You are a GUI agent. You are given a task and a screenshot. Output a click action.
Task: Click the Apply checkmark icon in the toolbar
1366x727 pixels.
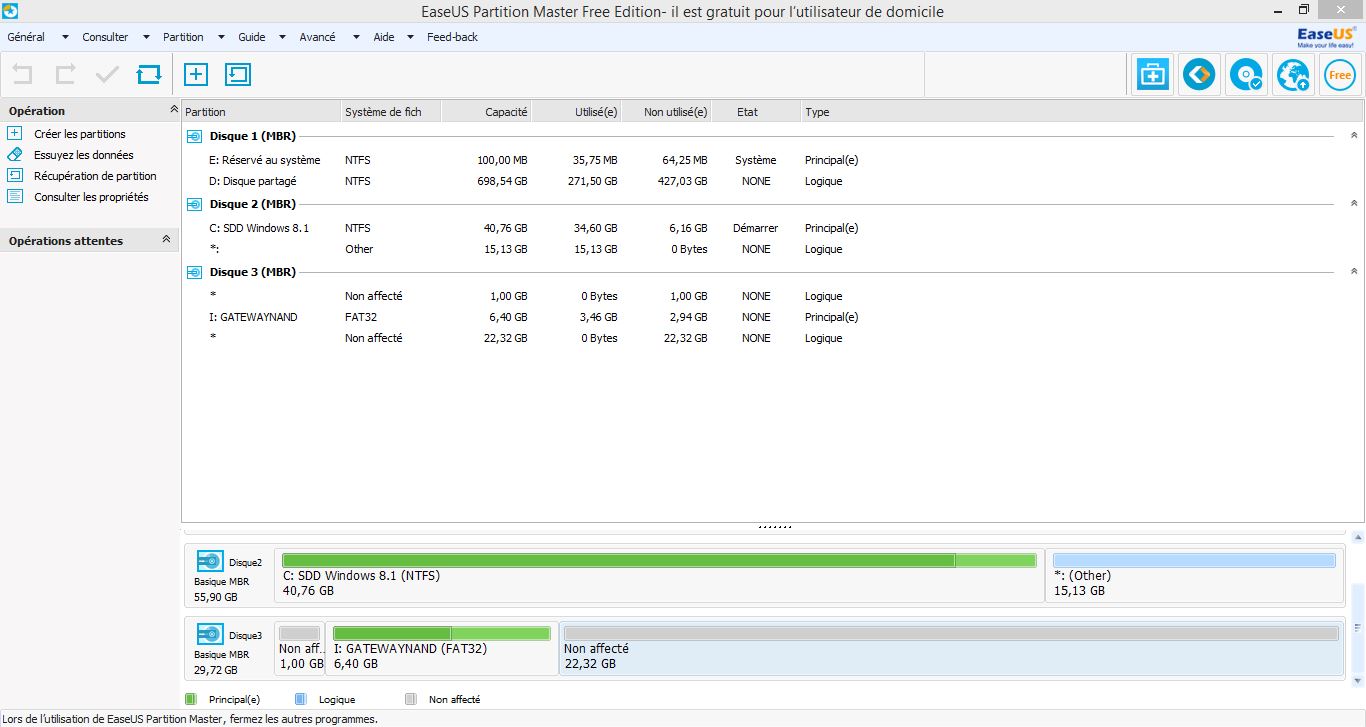click(x=107, y=74)
